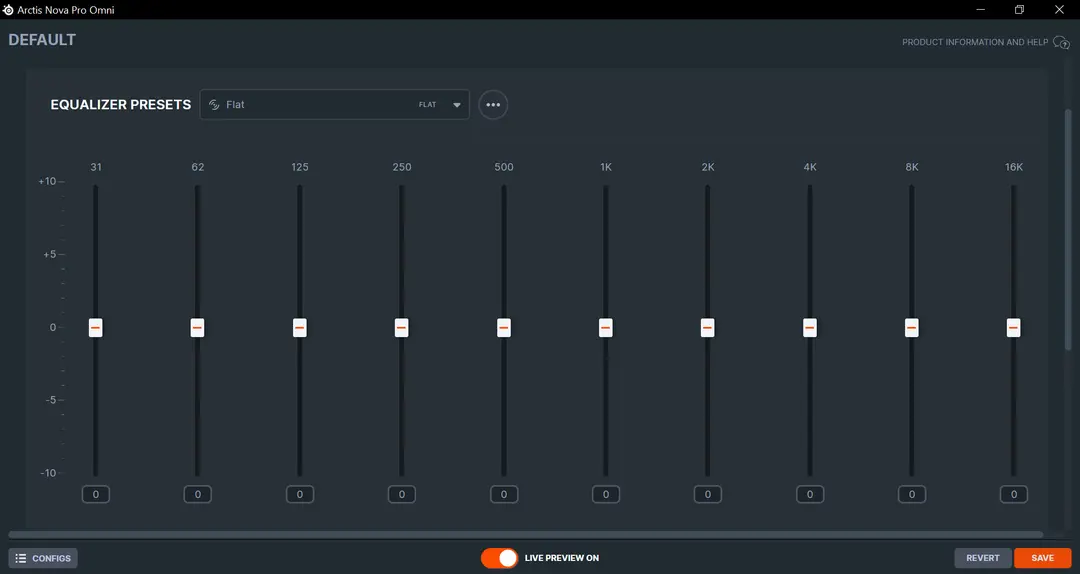This screenshot has height=574, width=1080.
Task: Click the 16K frequency label
Action: [x=1014, y=167]
